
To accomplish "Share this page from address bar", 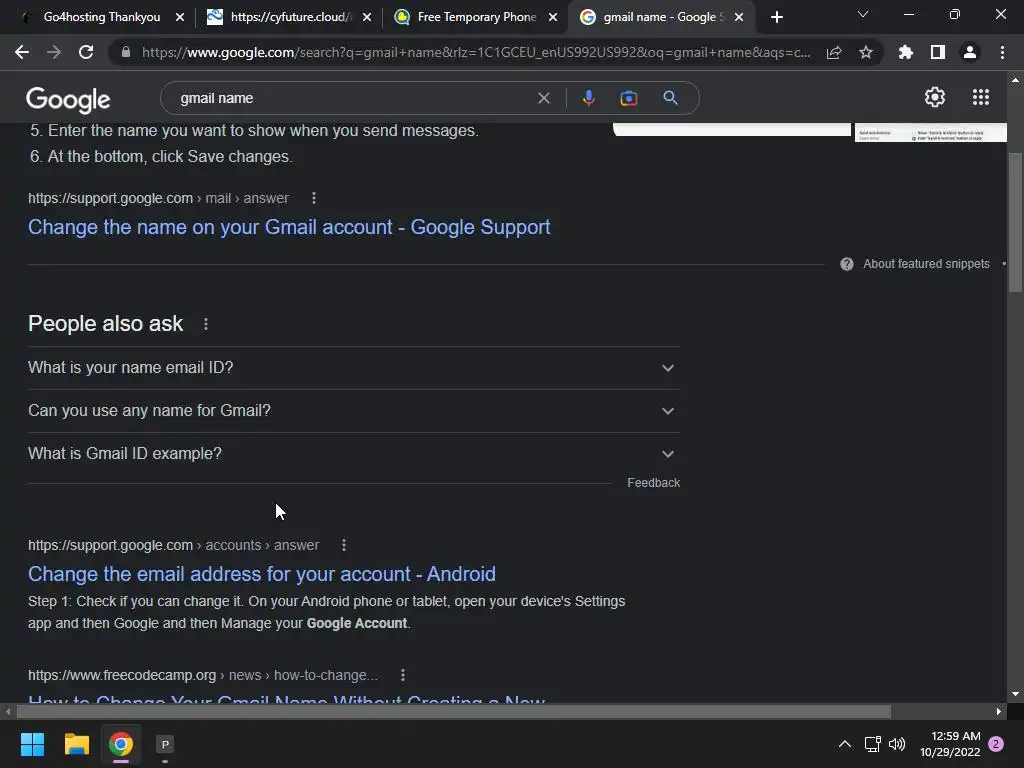I will click(x=834, y=52).
